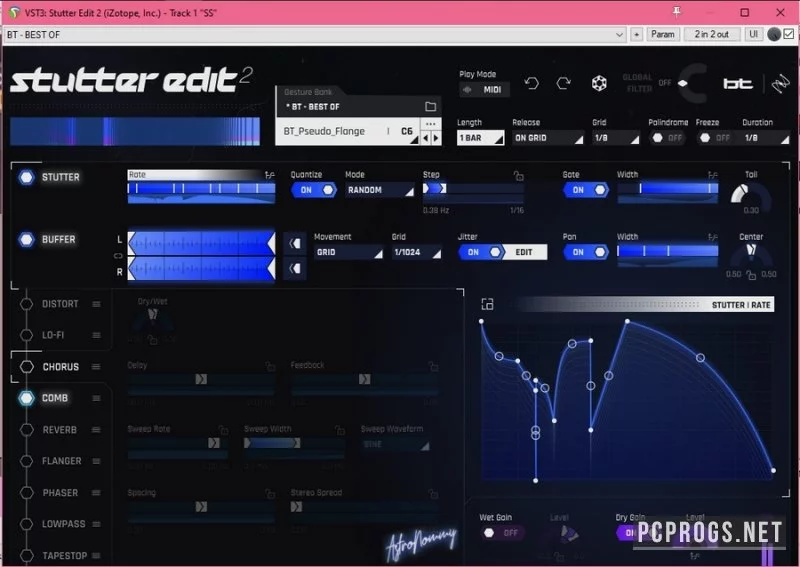This screenshot has width=800, height=567.
Task: Toggle the Buffer module power
Action: pos(26,239)
